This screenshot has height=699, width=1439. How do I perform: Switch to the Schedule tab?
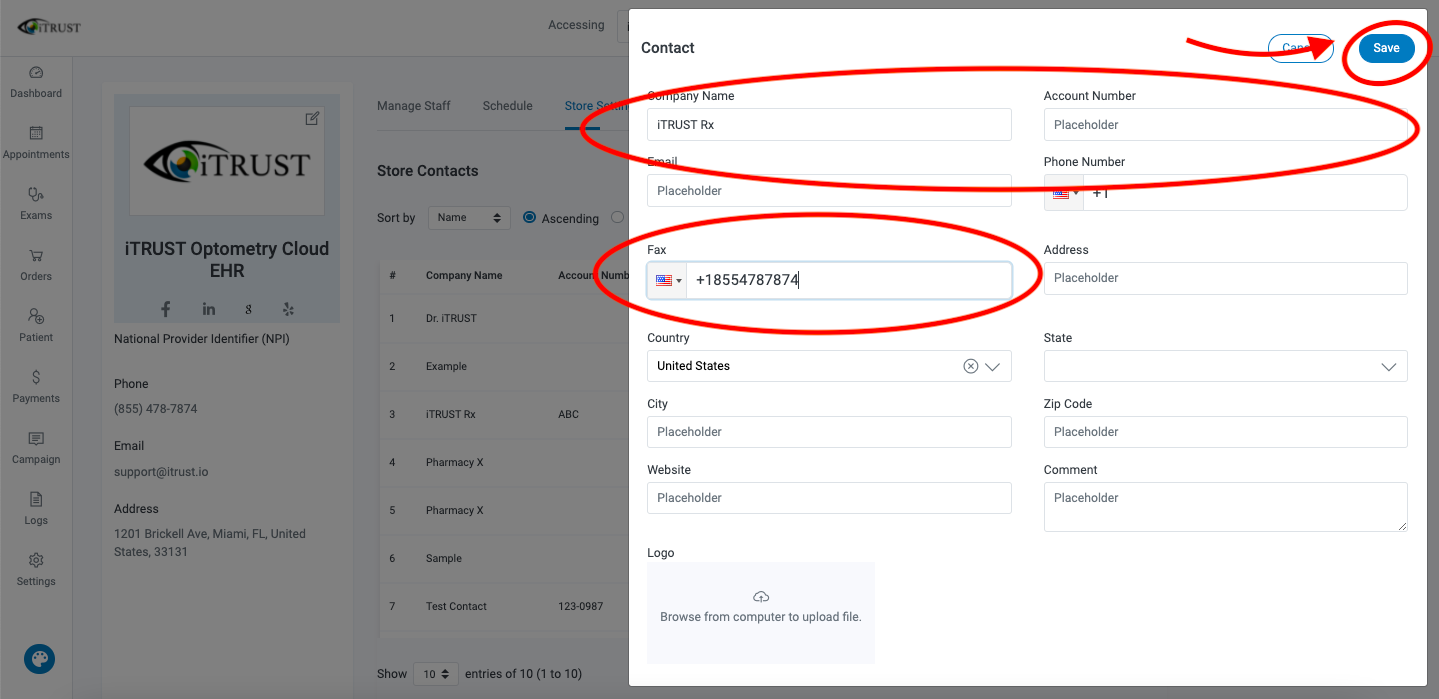(x=507, y=105)
